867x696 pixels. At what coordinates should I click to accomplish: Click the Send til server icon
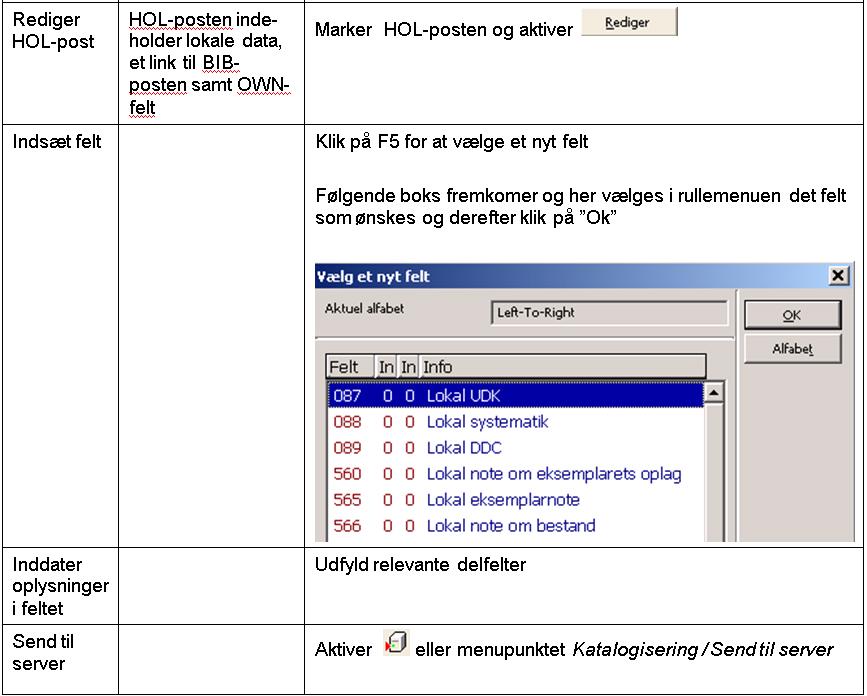(396, 643)
